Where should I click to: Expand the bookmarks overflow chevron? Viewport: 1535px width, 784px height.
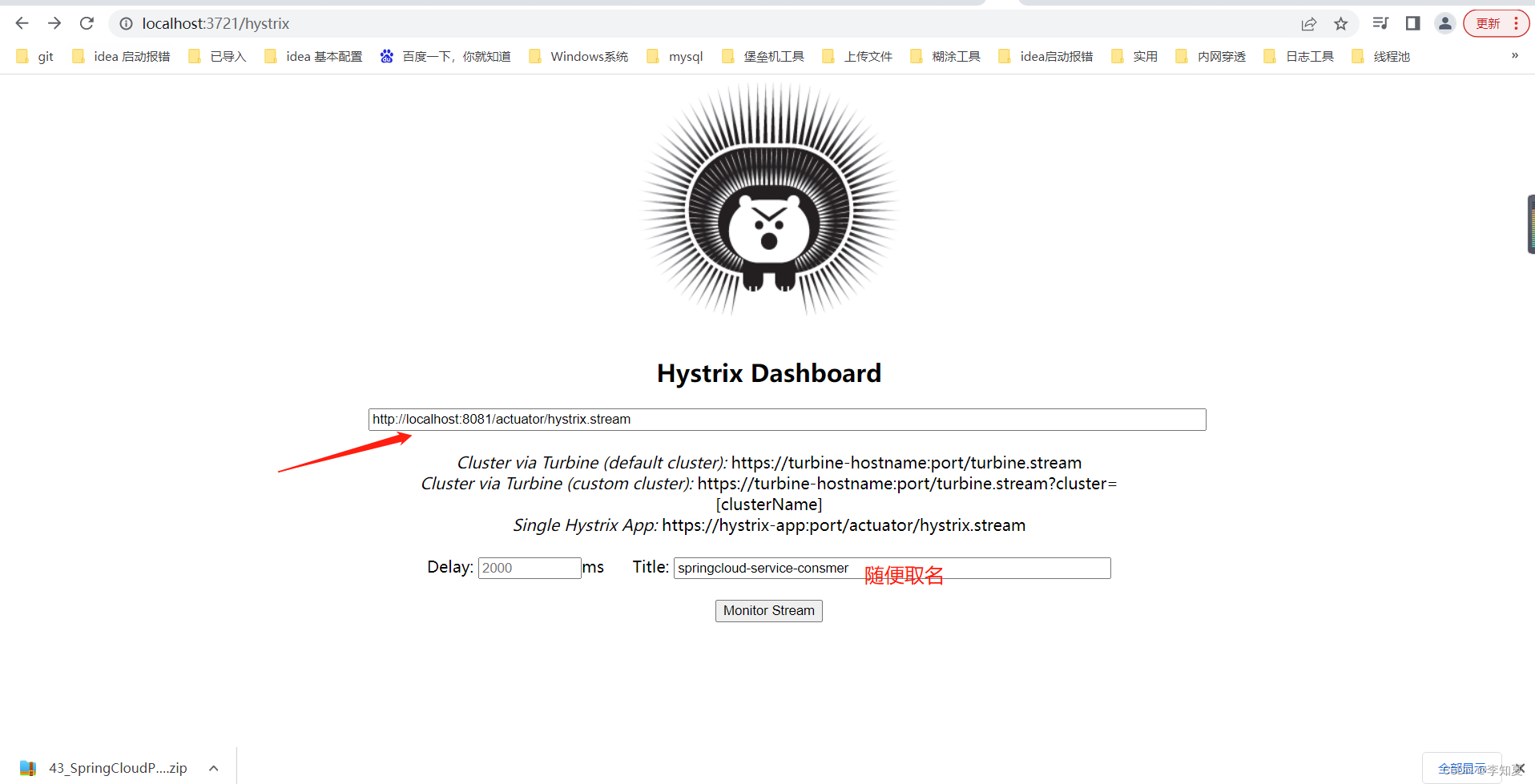coord(1515,55)
